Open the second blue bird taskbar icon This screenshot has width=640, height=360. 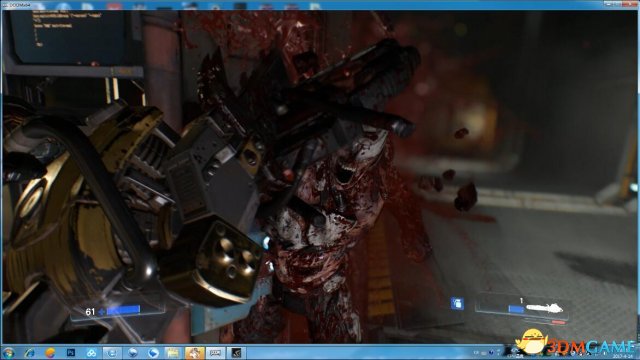pyautogui.click(x=153, y=353)
